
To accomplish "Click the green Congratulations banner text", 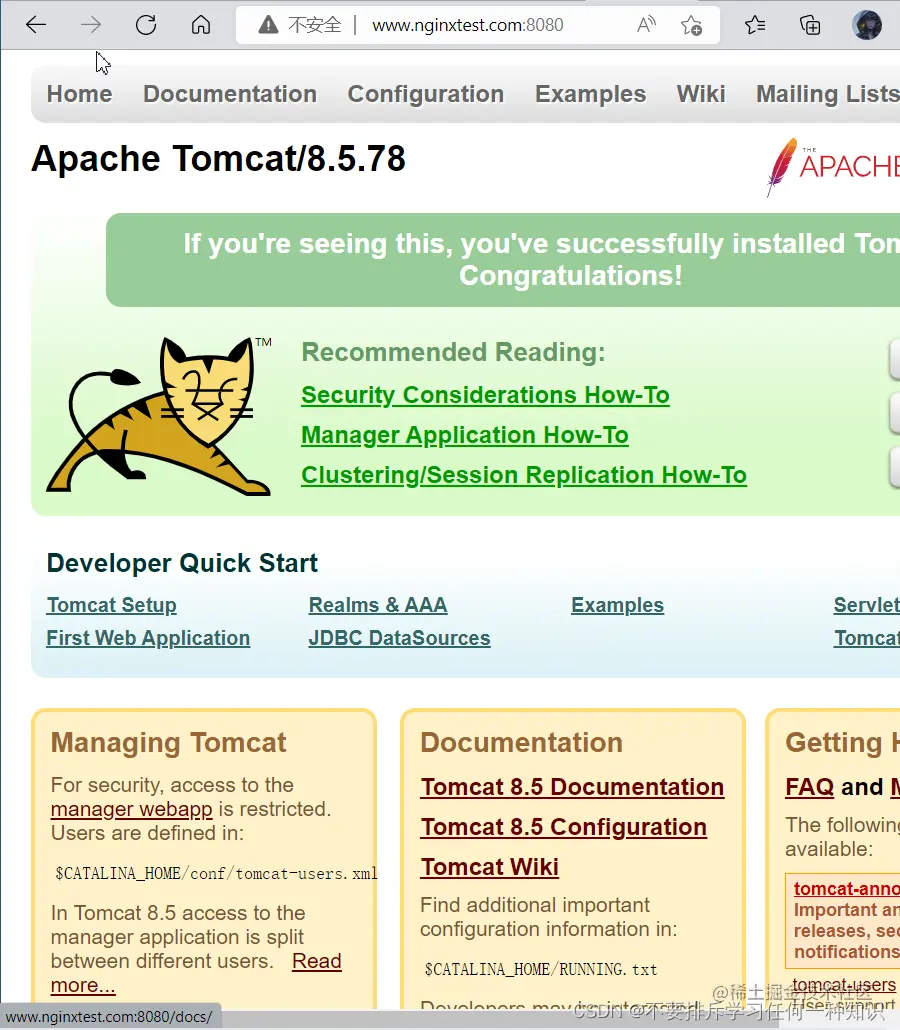I will (542, 260).
